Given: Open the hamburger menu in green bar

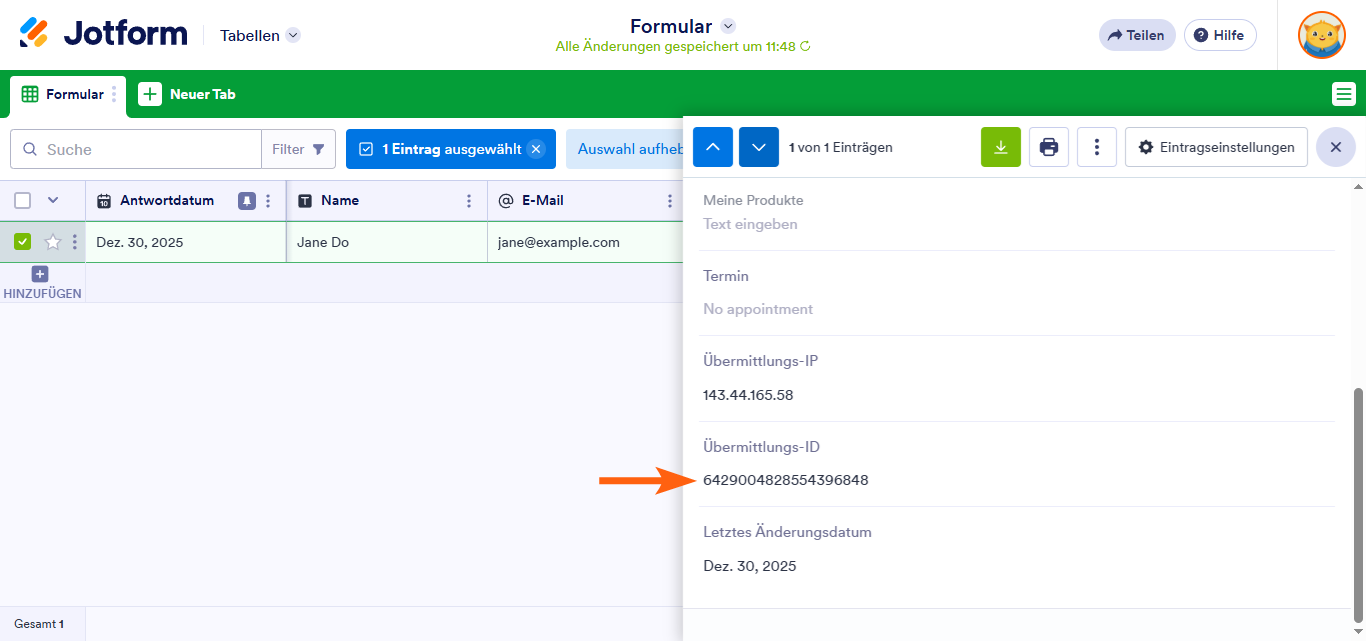Looking at the screenshot, I should tap(1343, 95).
